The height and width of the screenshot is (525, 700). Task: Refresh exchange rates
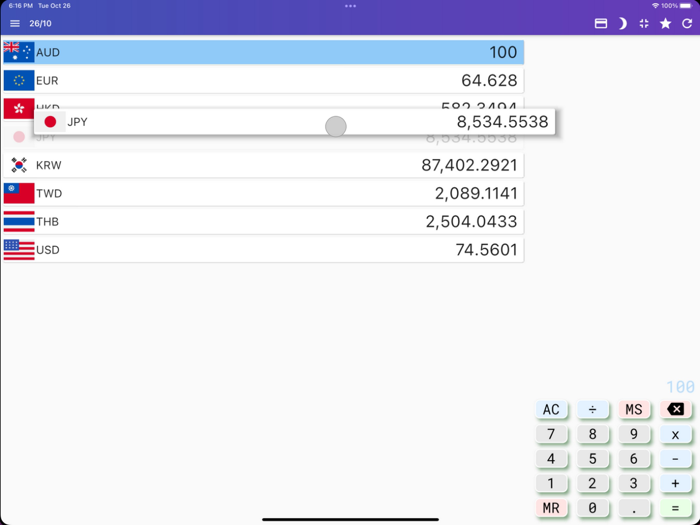click(x=687, y=23)
